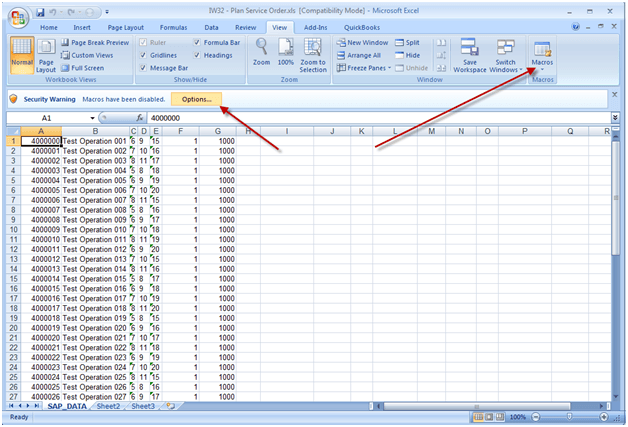Open the Sheet2 worksheet tab
Screen dimensions: 628x427
[x=108, y=406]
